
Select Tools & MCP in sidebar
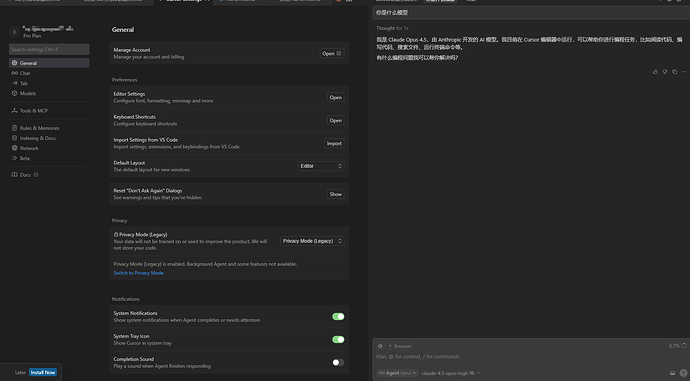[x=49, y=111]
